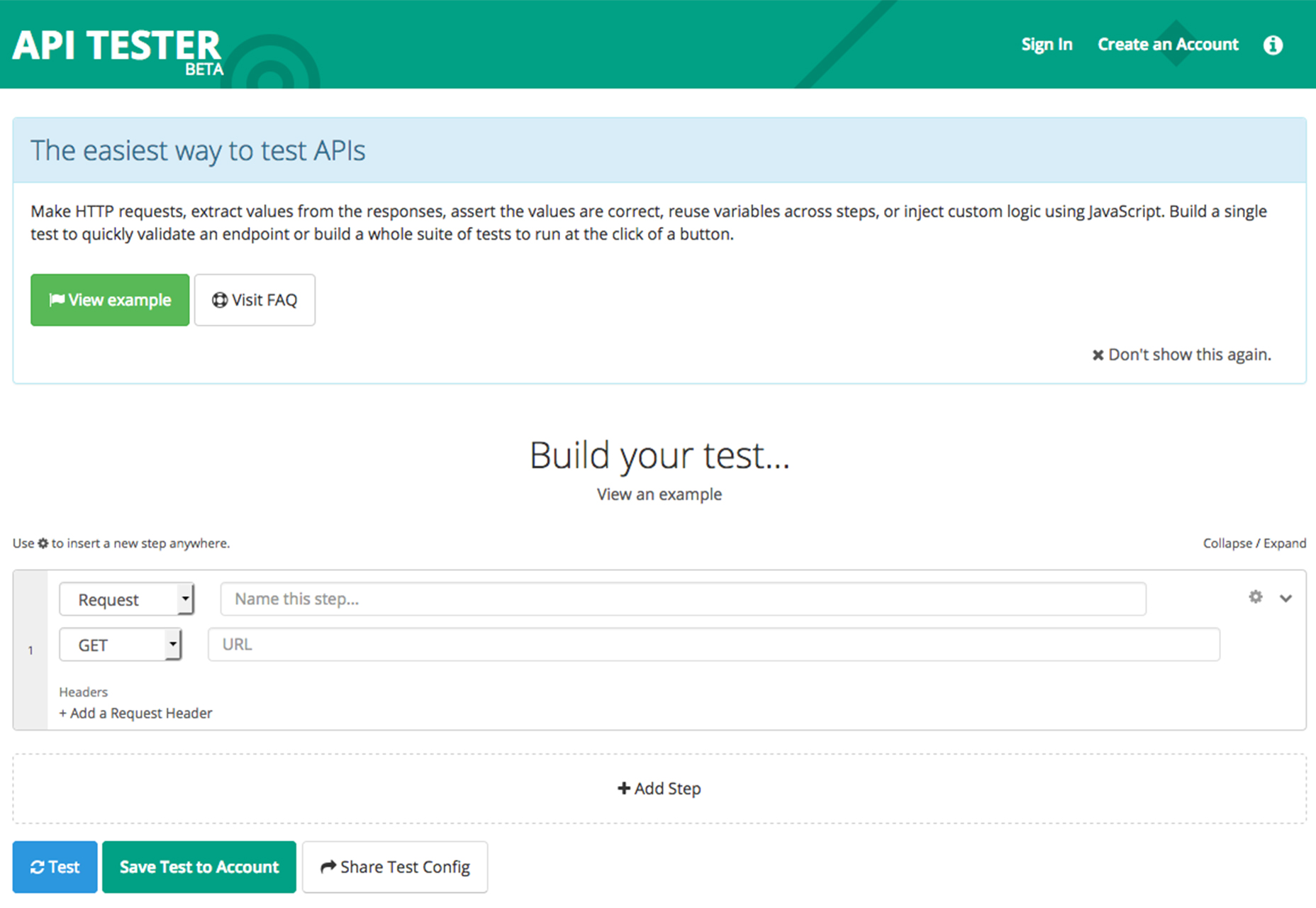Click Share Test Config button
Image resolution: width=1316 pixels, height=908 pixels.
[x=395, y=867]
